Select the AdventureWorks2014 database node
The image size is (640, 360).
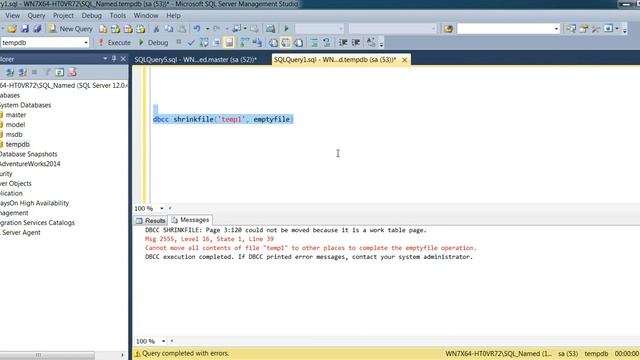pos(30,164)
